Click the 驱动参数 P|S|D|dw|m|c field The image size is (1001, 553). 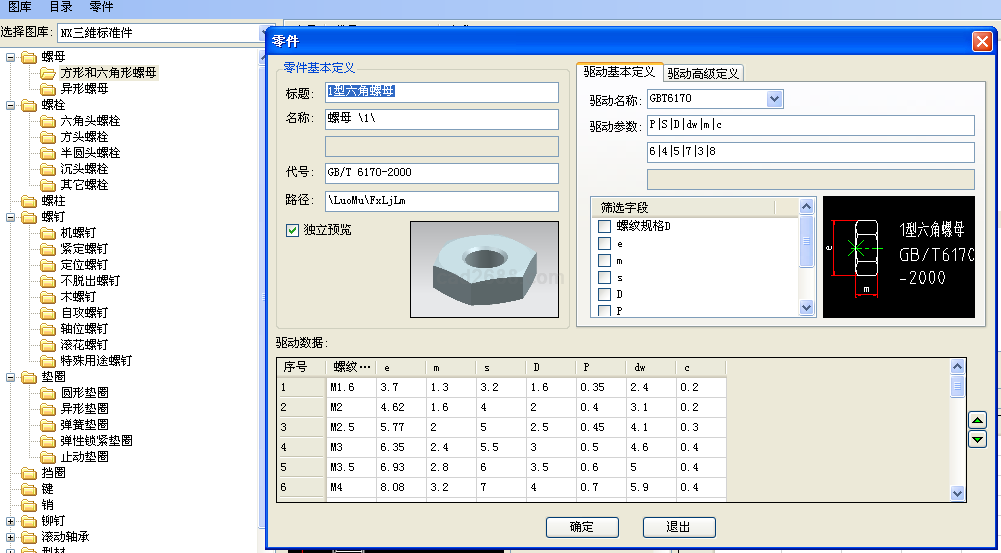click(x=811, y=125)
